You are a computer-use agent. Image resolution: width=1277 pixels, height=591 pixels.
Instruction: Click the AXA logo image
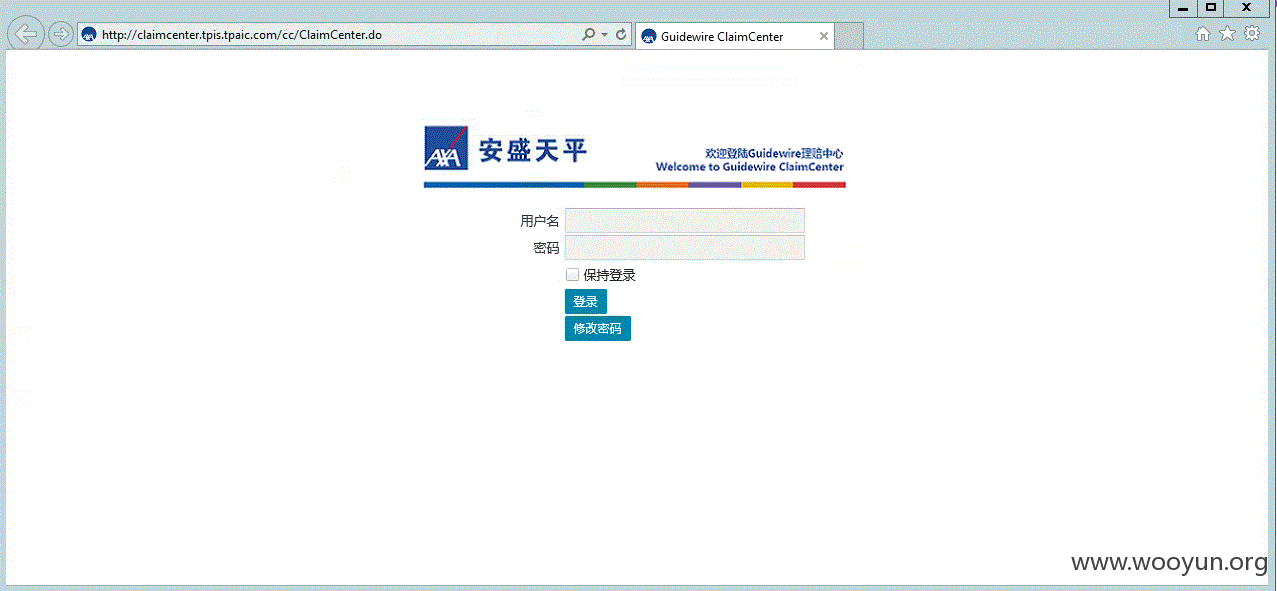[x=446, y=149]
